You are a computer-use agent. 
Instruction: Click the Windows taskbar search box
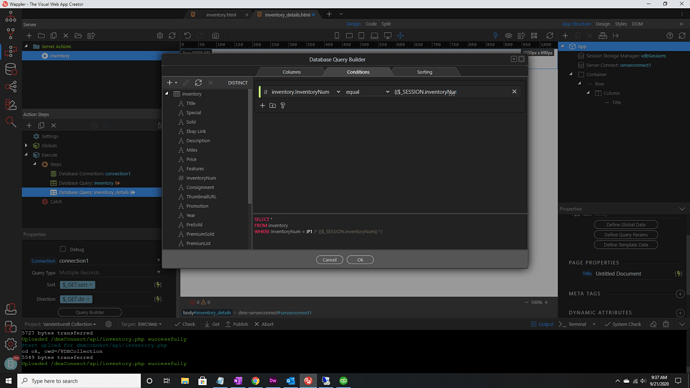[x=79, y=381]
